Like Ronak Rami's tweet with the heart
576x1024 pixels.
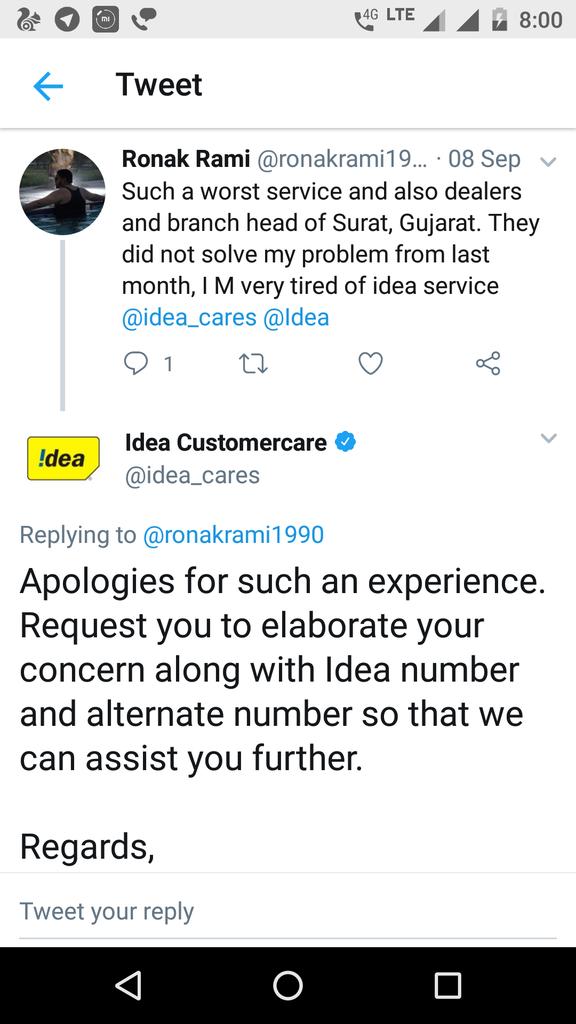click(370, 363)
